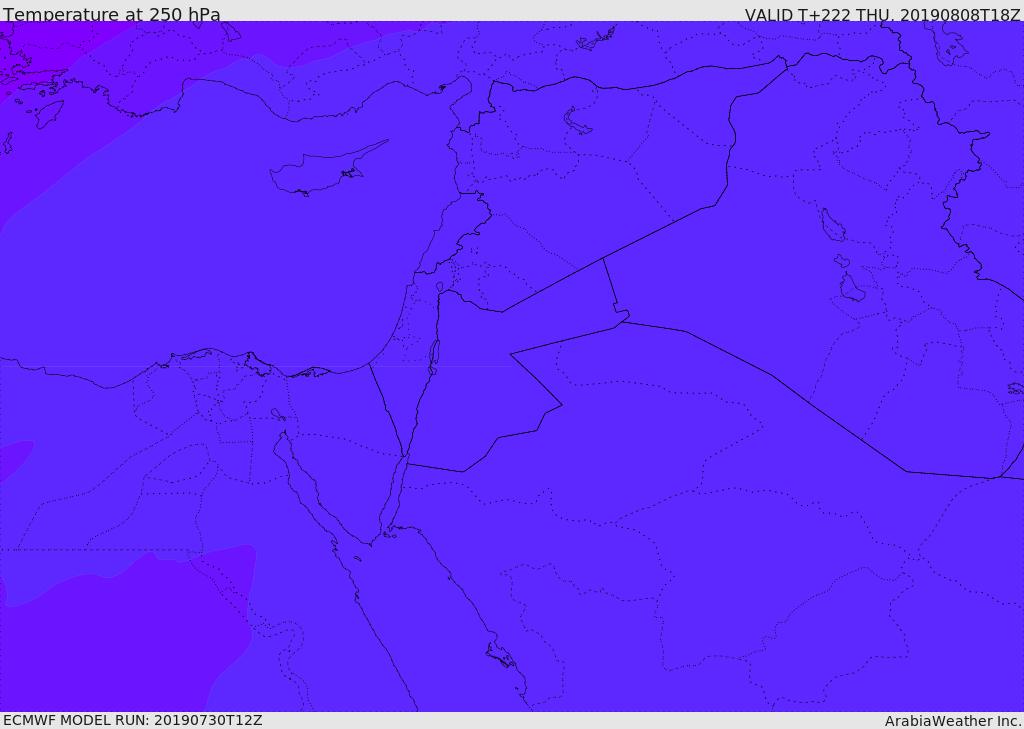The height and width of the screenshot is (729, 1024).
Task: Click 'ECMWF MODEL RUN: 20190730T12Z' footer text
Action: [x=133, y=721]
